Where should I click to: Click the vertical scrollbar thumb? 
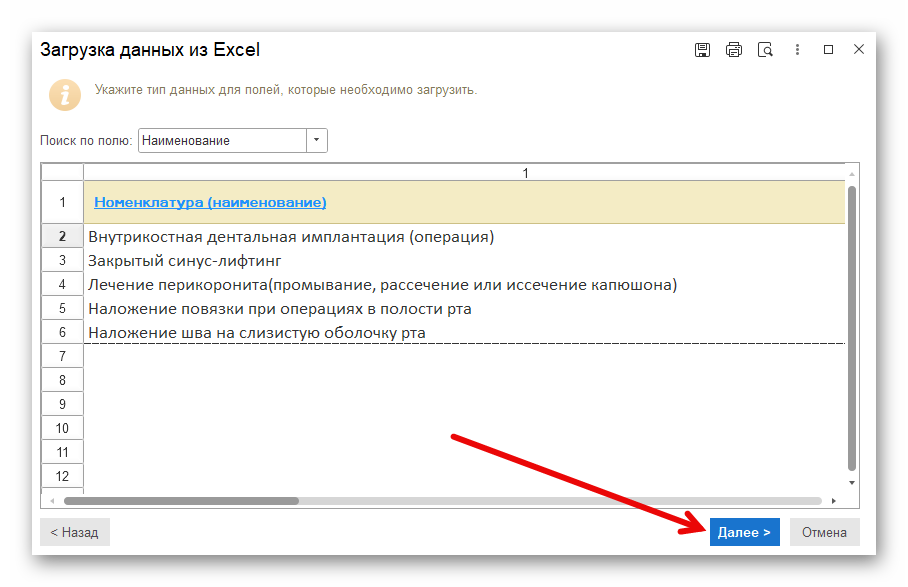point(851,328)
